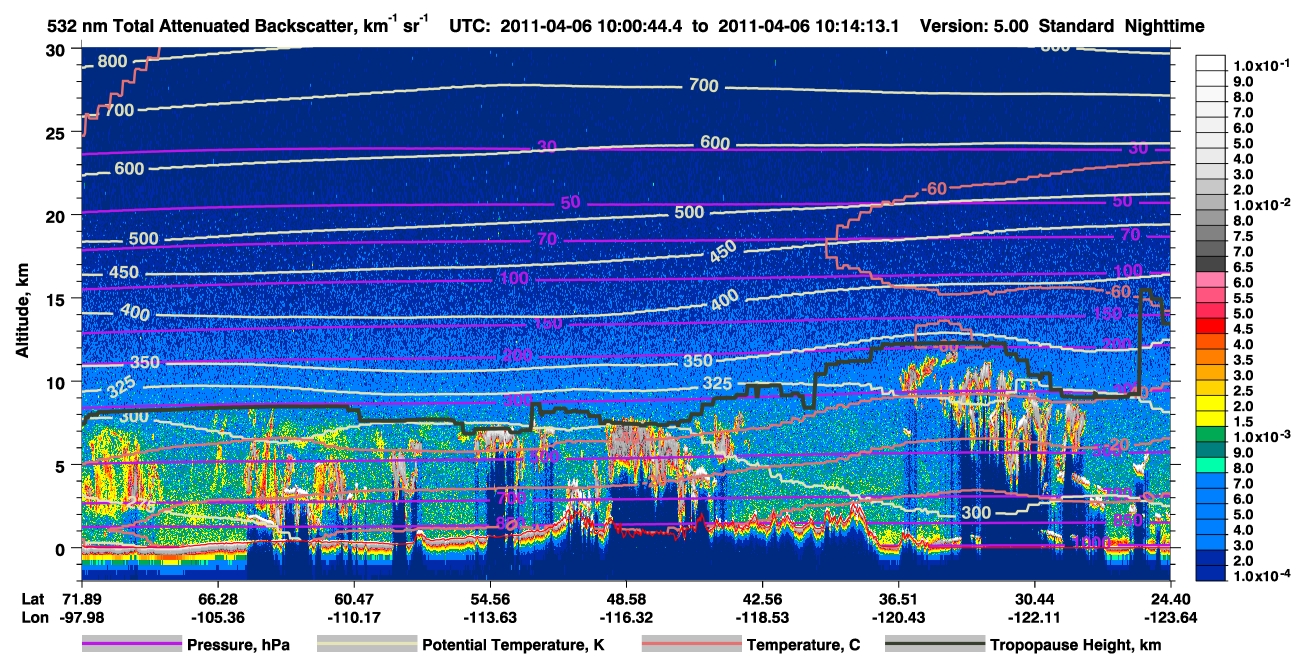Click latitude value 48.58
Image resolution: width=1300 pixels, height=667 pixels.
[x=626, y=598]
